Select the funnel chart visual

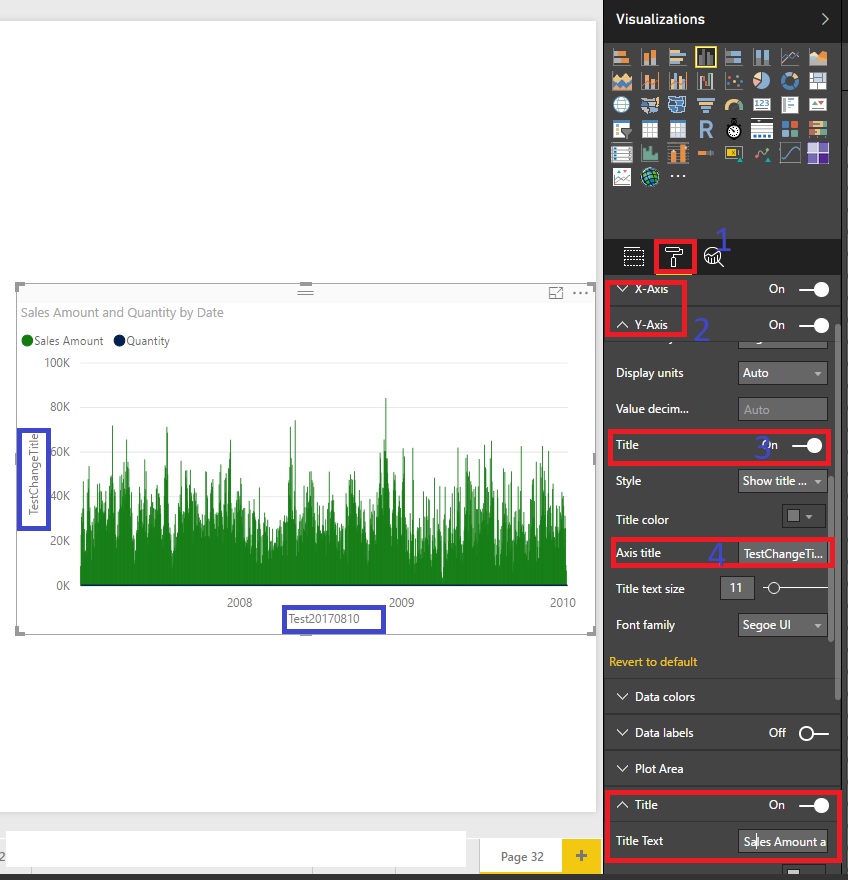705,105
